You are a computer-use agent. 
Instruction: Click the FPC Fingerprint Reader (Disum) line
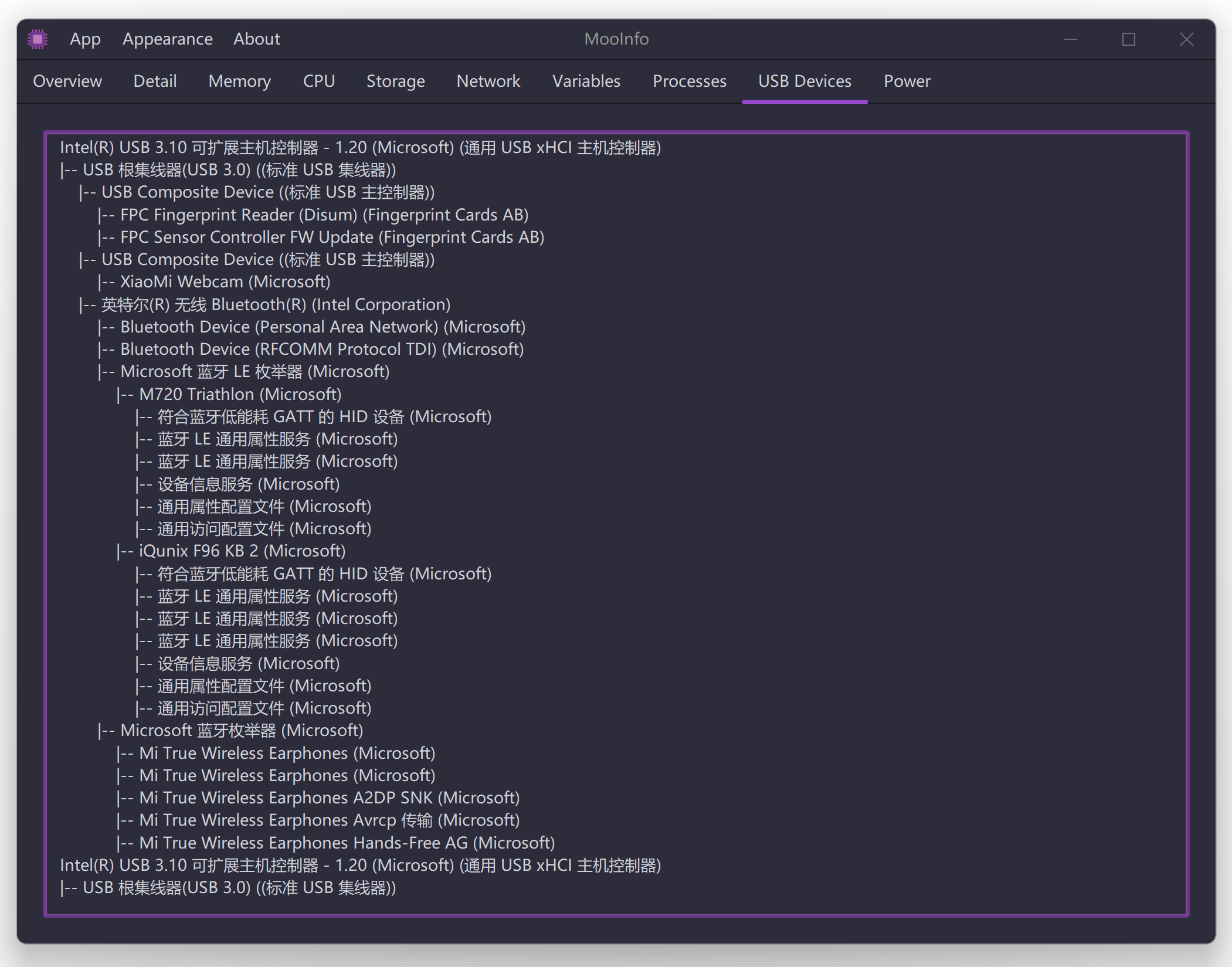(313, 215)
